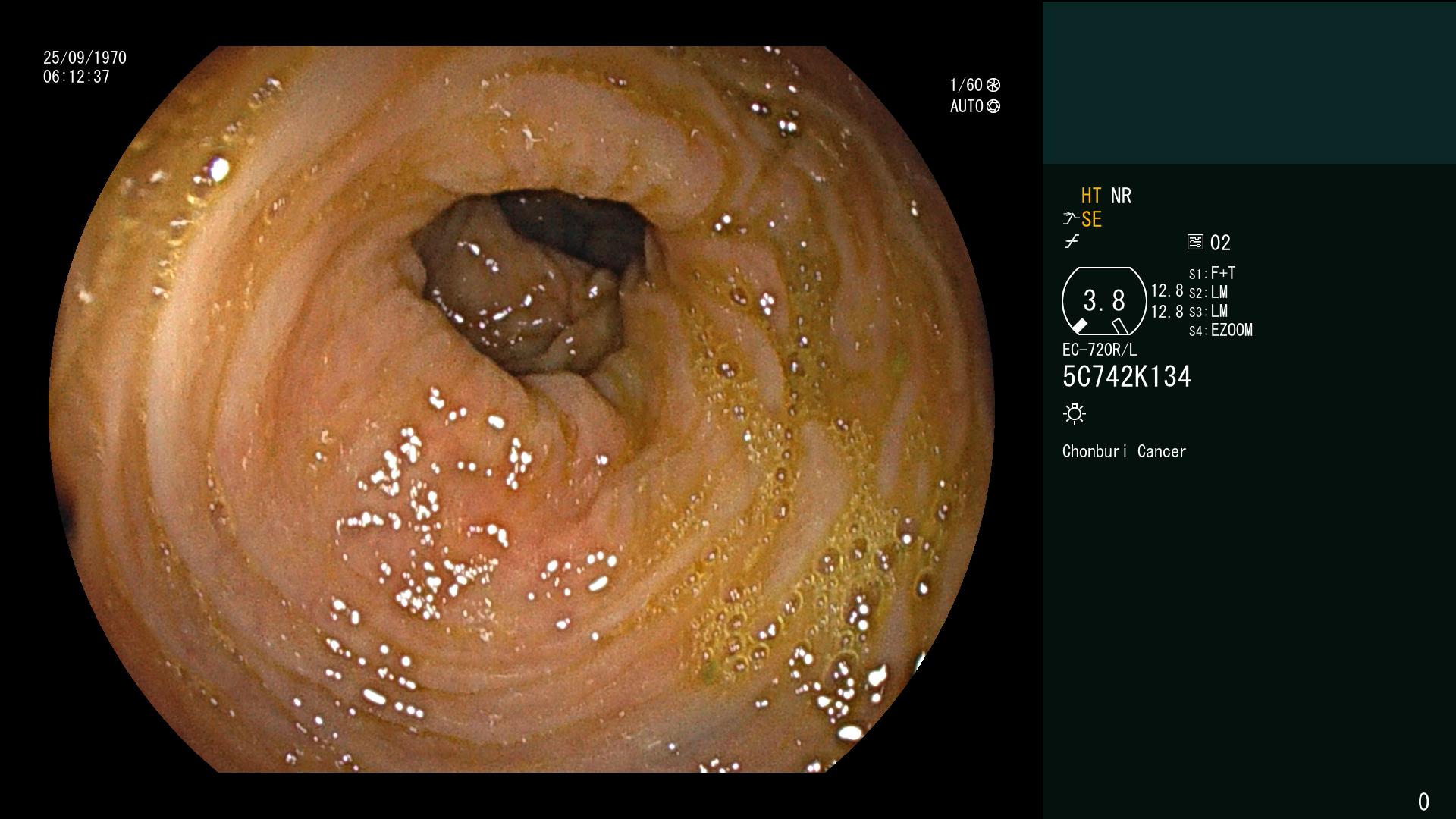Click the serial number 5C742K134
This screenshot has height=819, width=1456.
point(1127,376)
